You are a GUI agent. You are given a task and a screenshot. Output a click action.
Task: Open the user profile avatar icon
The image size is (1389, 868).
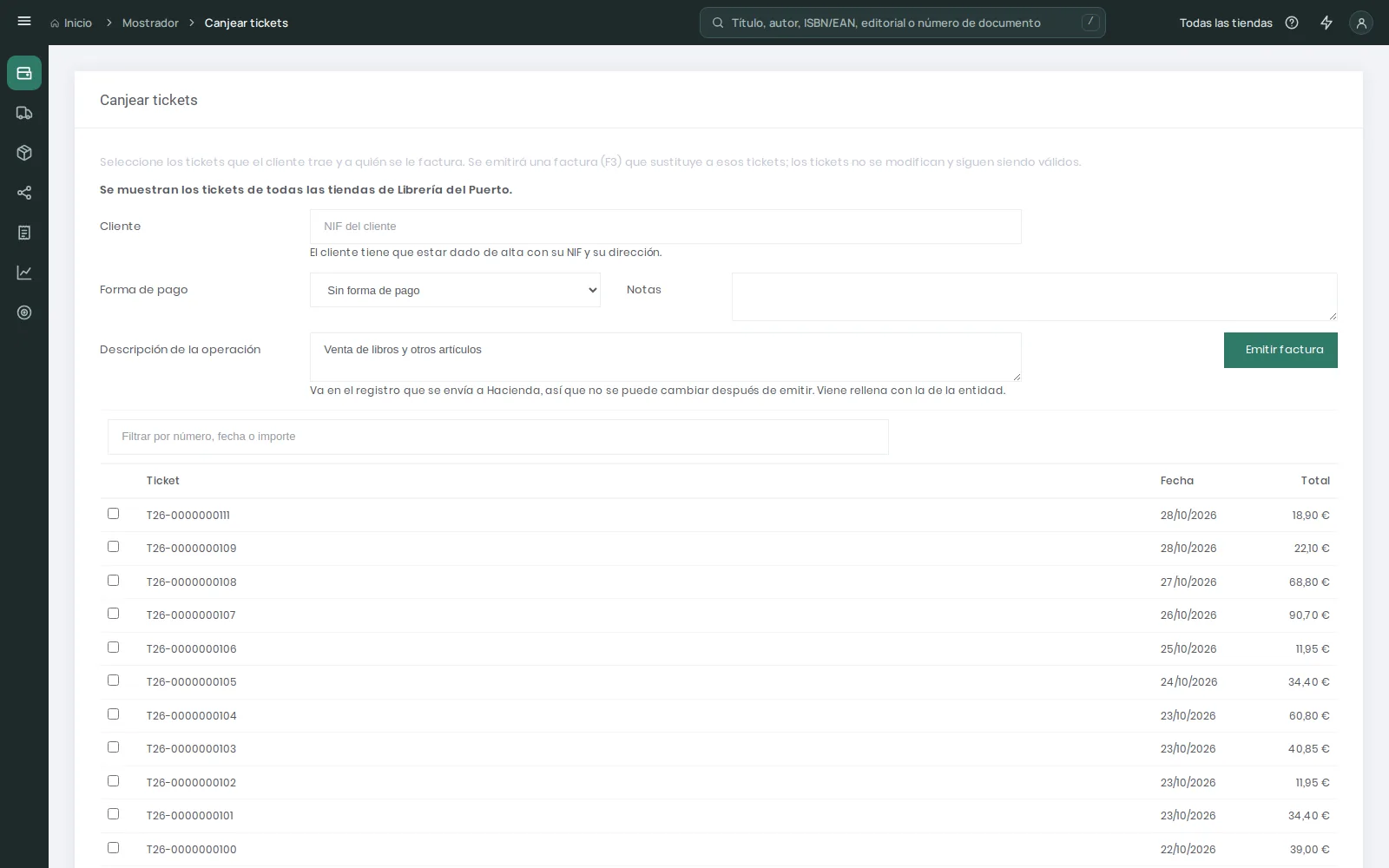point(1361,23)
